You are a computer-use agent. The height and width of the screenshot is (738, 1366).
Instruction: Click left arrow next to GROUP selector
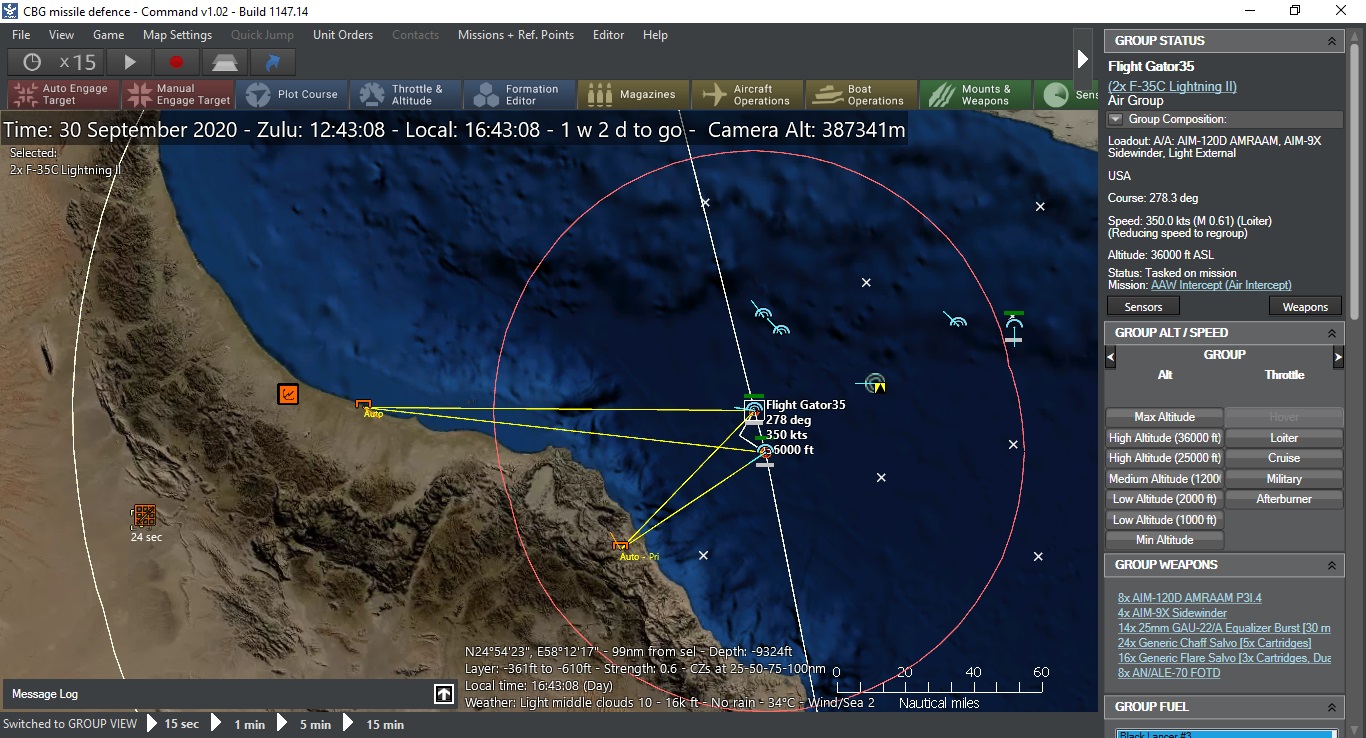click(1110, 357)
